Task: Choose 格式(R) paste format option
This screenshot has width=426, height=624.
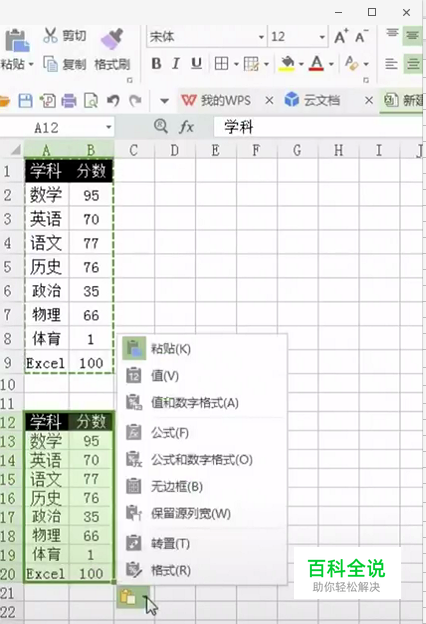Action: (203, 570)
